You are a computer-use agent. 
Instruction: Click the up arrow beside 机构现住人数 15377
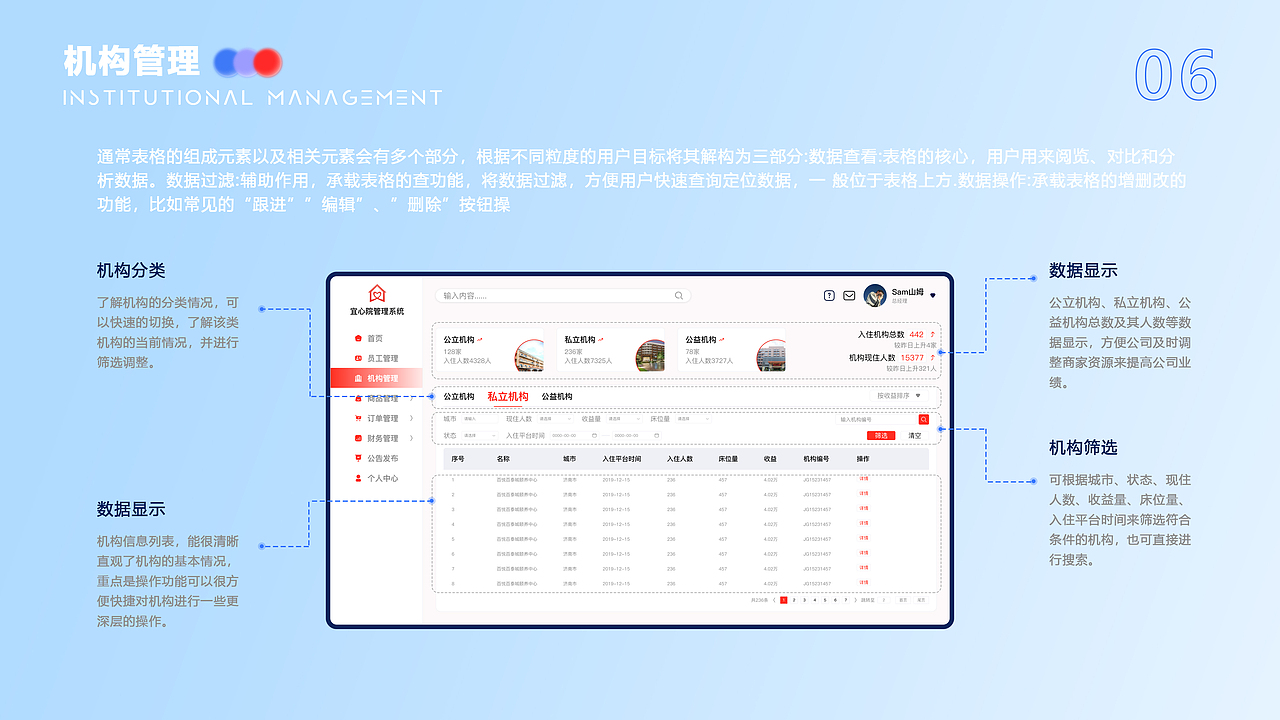coord(933,357)
